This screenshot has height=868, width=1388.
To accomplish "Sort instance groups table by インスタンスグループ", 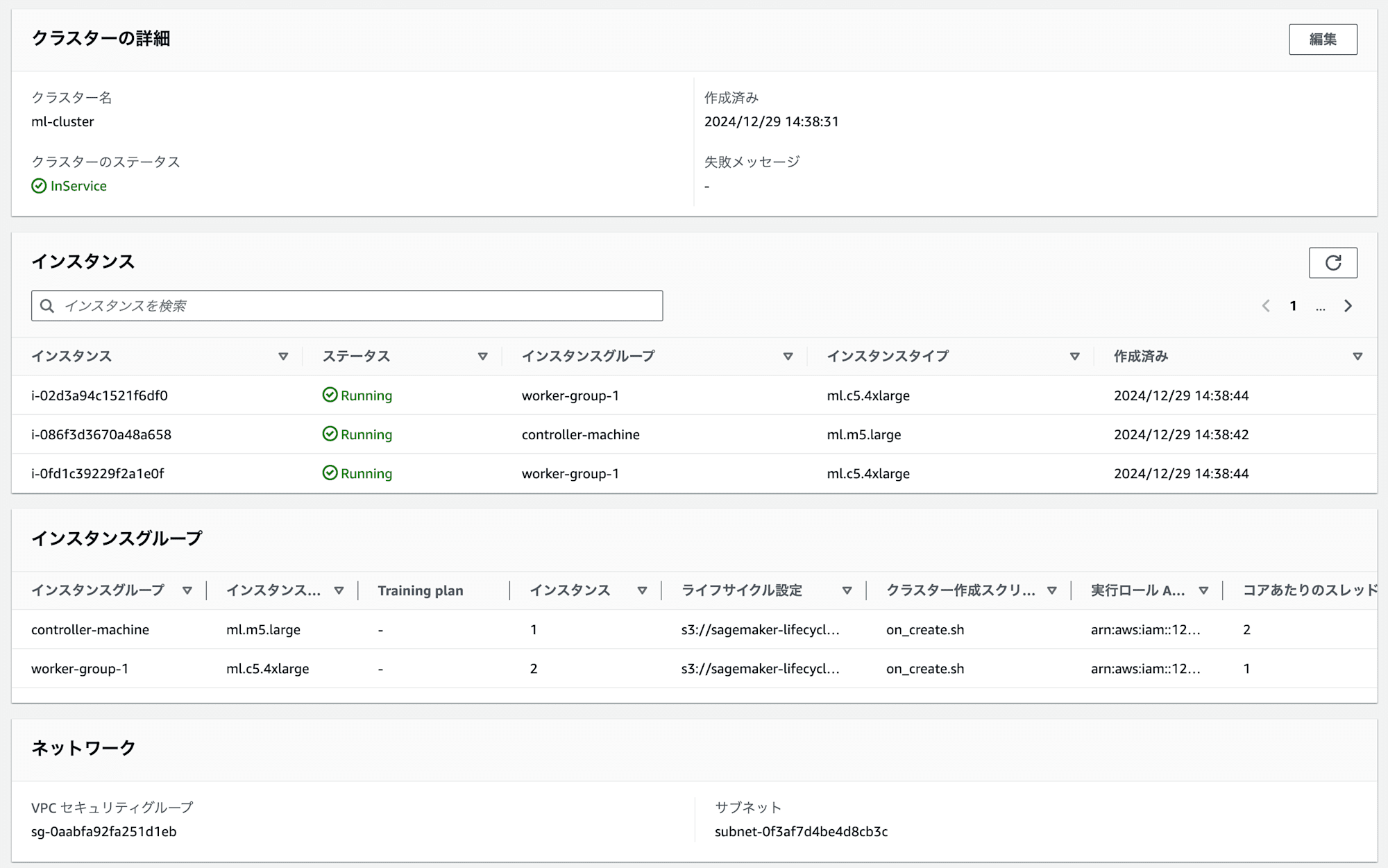I will (x=187, y=590).
